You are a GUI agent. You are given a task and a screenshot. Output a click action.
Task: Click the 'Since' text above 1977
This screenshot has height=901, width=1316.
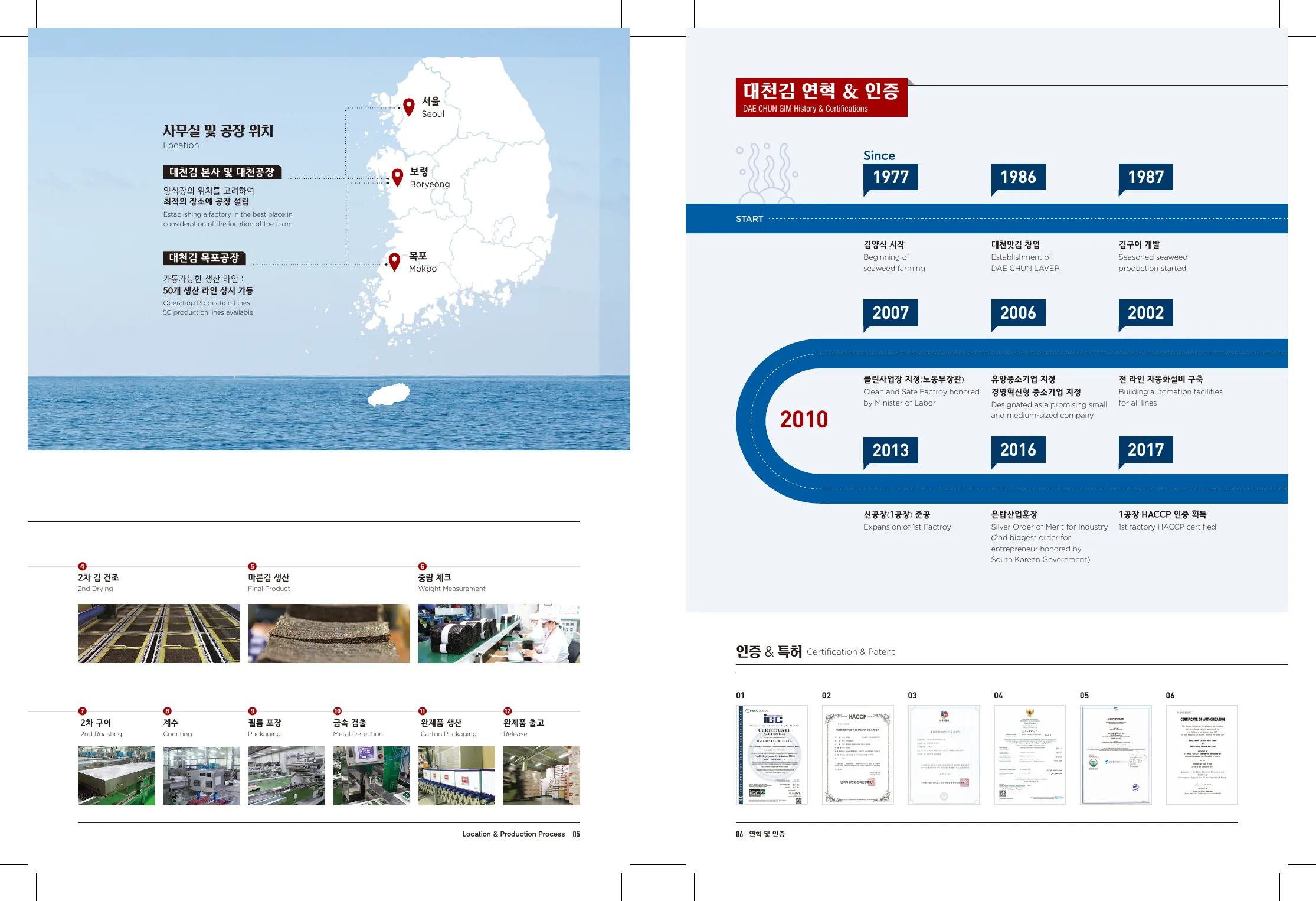879,156
